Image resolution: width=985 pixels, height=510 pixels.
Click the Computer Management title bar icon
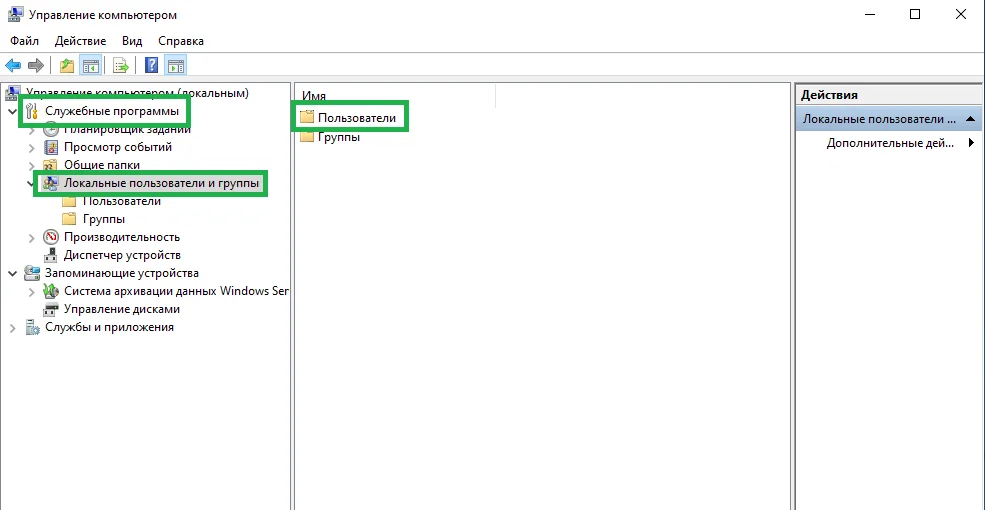click(x=16, y=14)
